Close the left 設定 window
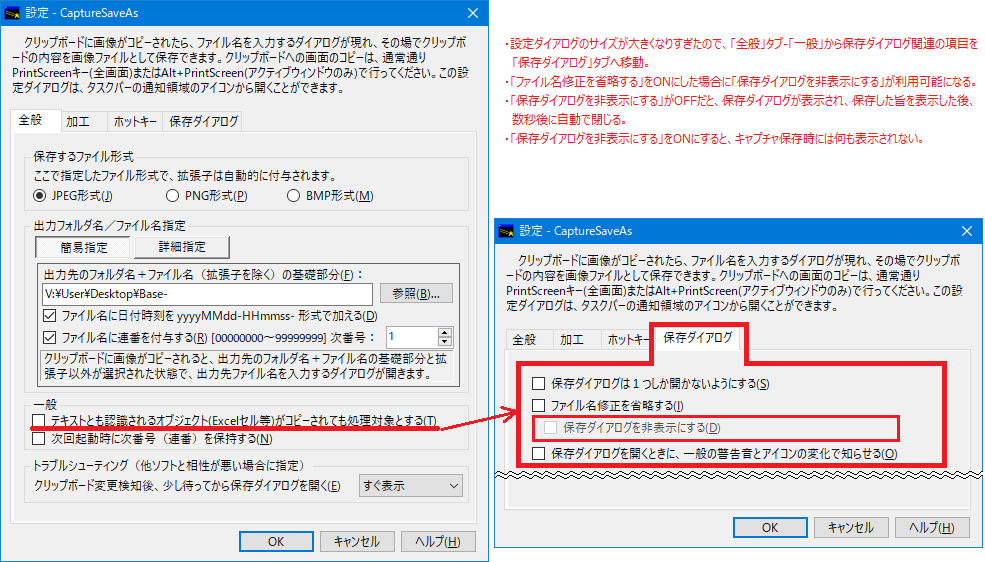The height and width of the screenshot is (562, 985). pos(473,13)
